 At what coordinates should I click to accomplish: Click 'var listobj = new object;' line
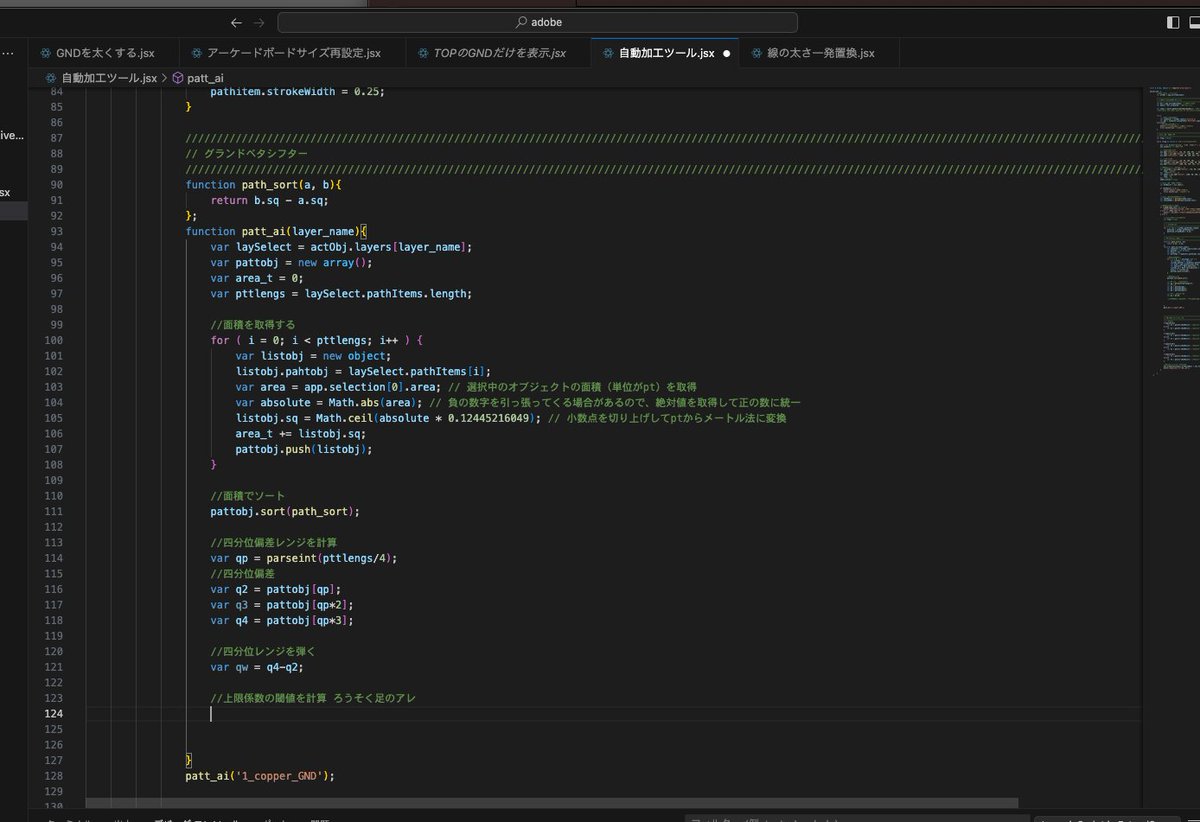tap(313, 355)
